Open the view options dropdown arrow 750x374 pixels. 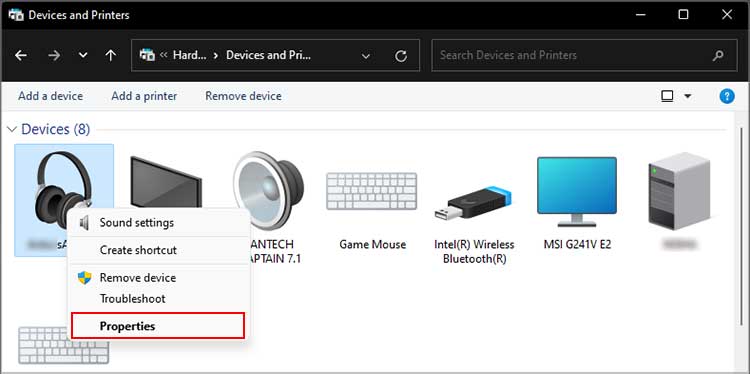[688, 96]
